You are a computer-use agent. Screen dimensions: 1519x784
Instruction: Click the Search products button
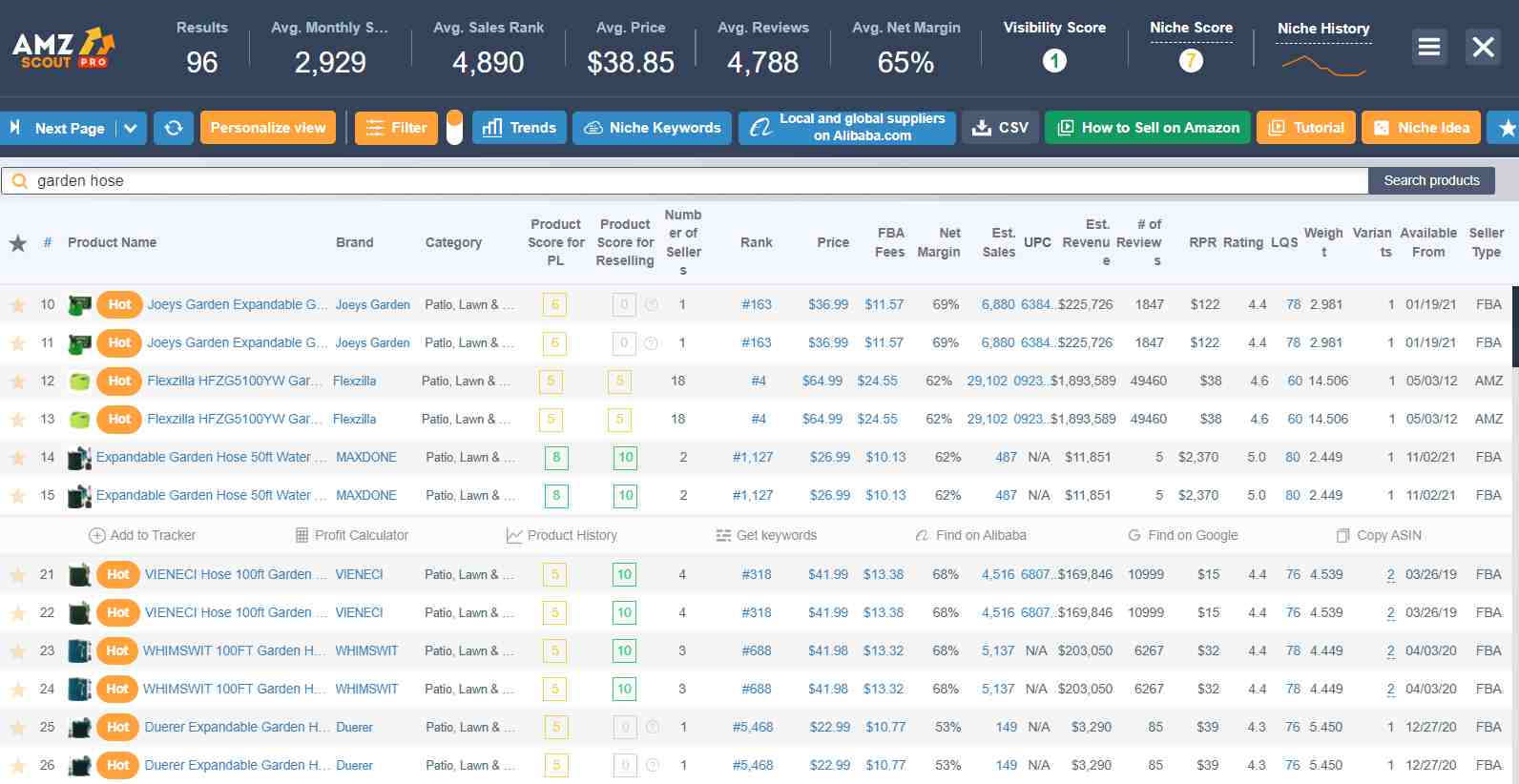click(1431, 181)
